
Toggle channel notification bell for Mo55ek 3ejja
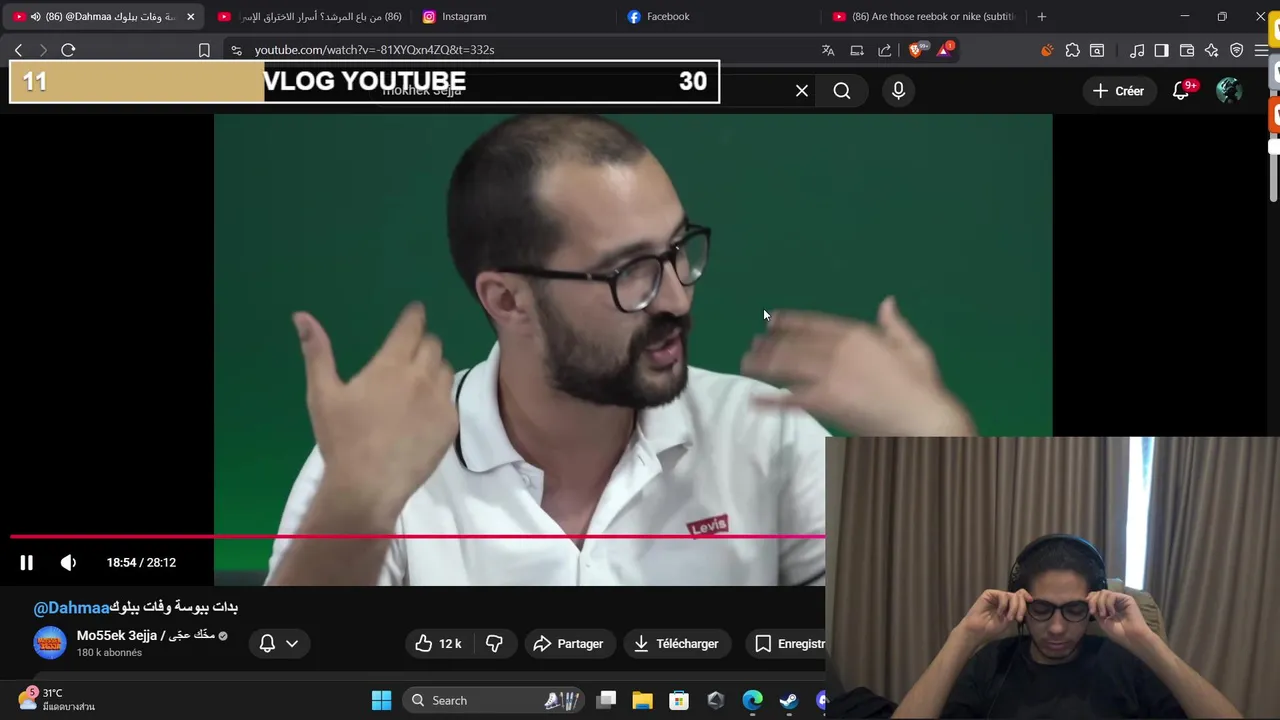(x=267, y=644)
